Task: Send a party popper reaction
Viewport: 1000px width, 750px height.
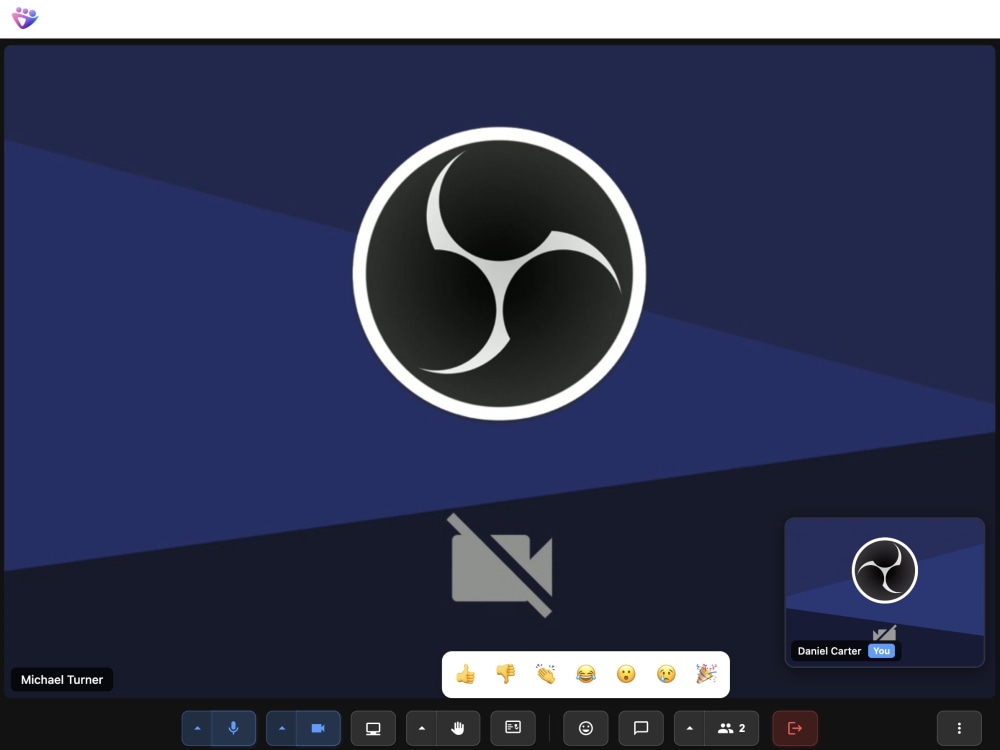Action: (x=706, y=674)
